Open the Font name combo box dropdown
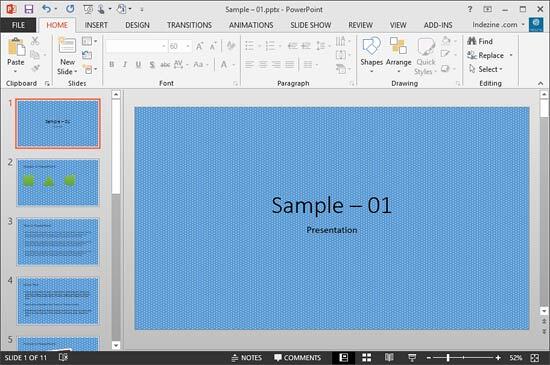 pyautogui.click(x=164, y=46)
